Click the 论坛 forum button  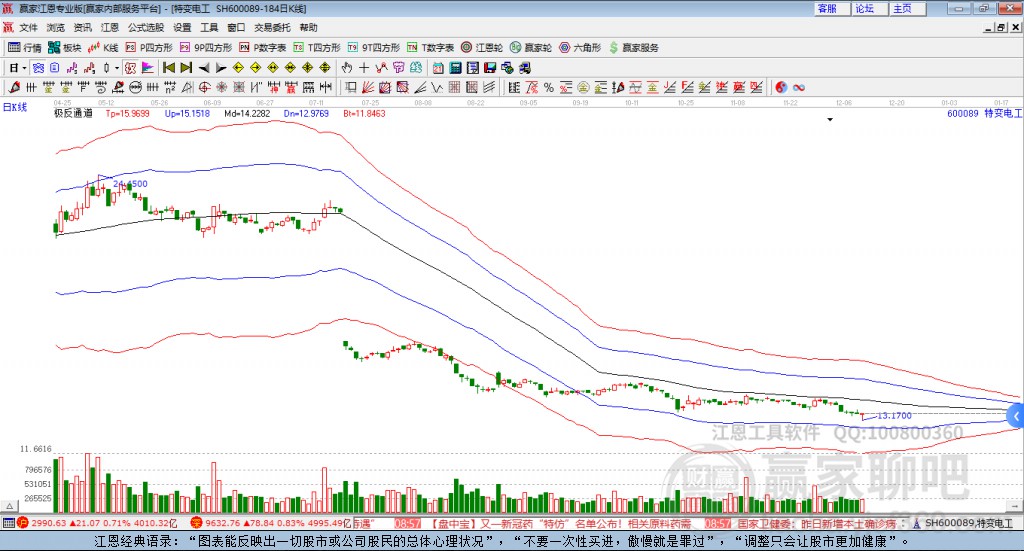pos(865,8)
